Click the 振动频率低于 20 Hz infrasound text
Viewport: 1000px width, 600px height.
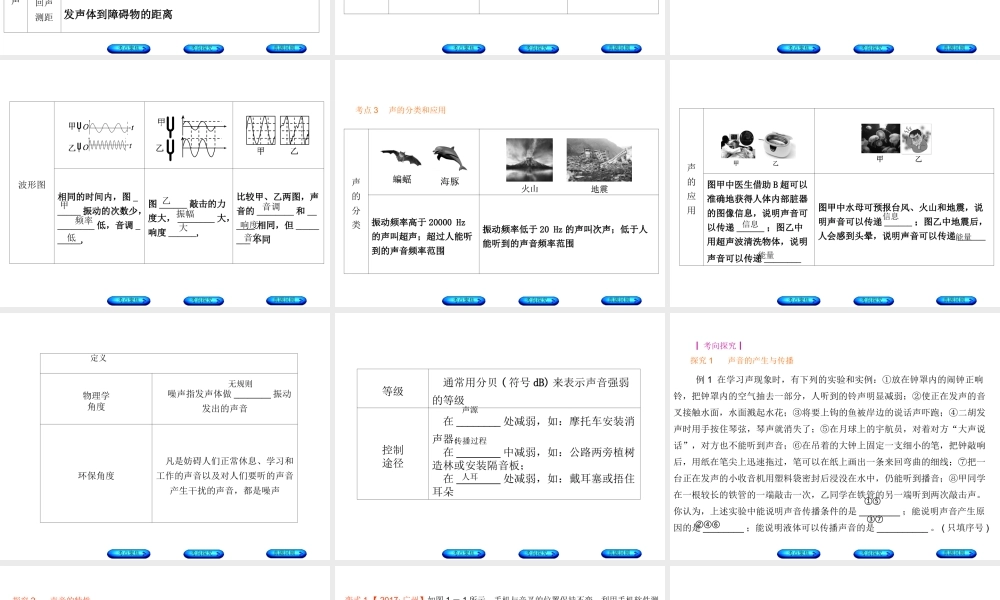pyautogui.click(x=565, y=236)
